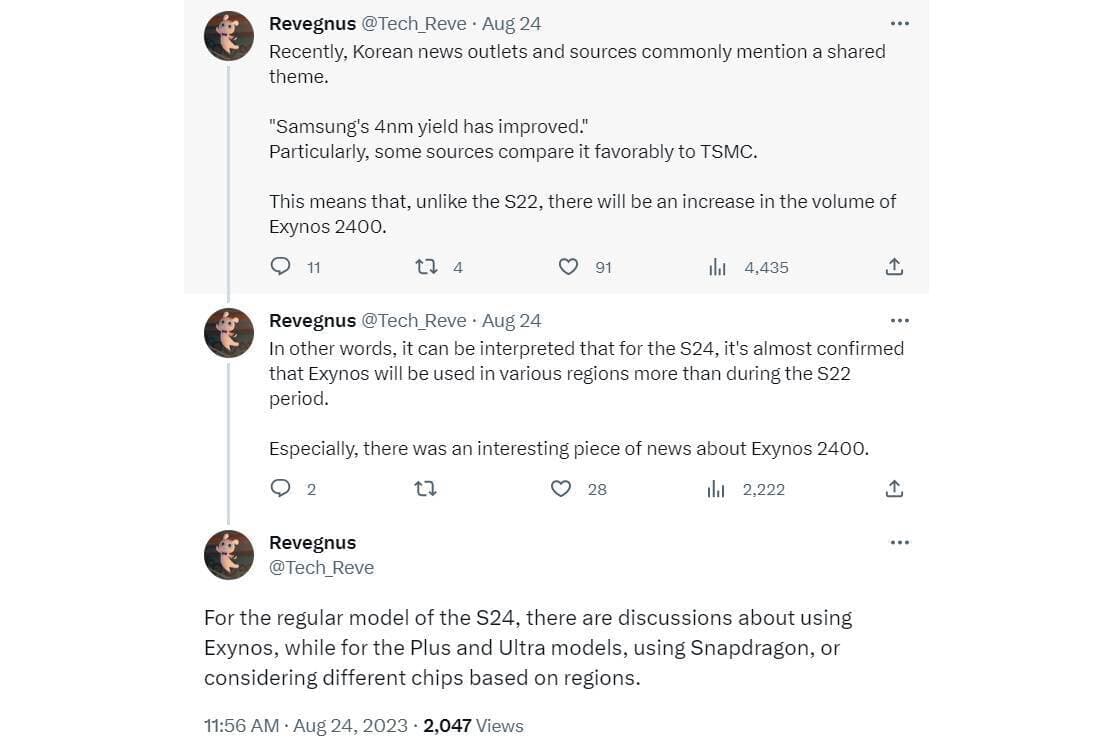Open more options on second tweet
The width and height of the screenshot is (1113, 742).
899,321
